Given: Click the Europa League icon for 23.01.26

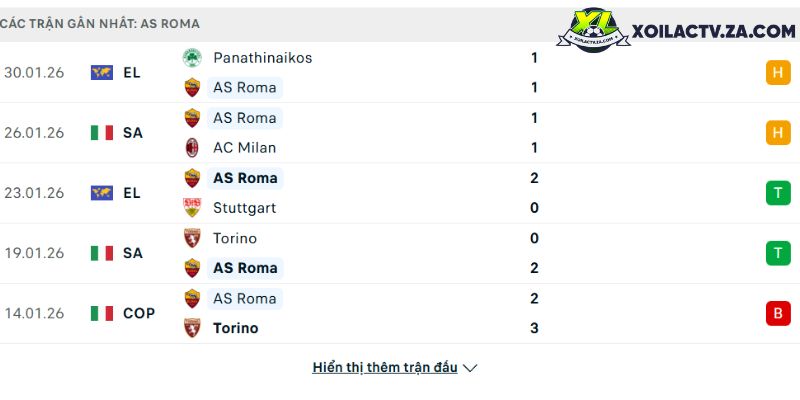Looking at the screenshot, I should tap(102, 193).
